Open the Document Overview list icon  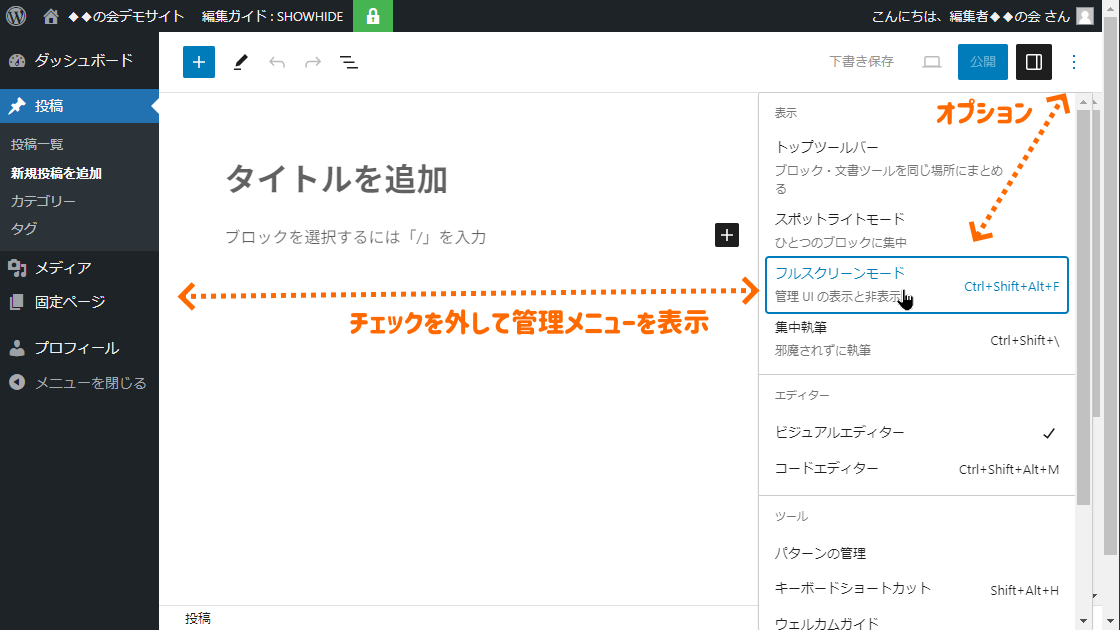(349, 62)
